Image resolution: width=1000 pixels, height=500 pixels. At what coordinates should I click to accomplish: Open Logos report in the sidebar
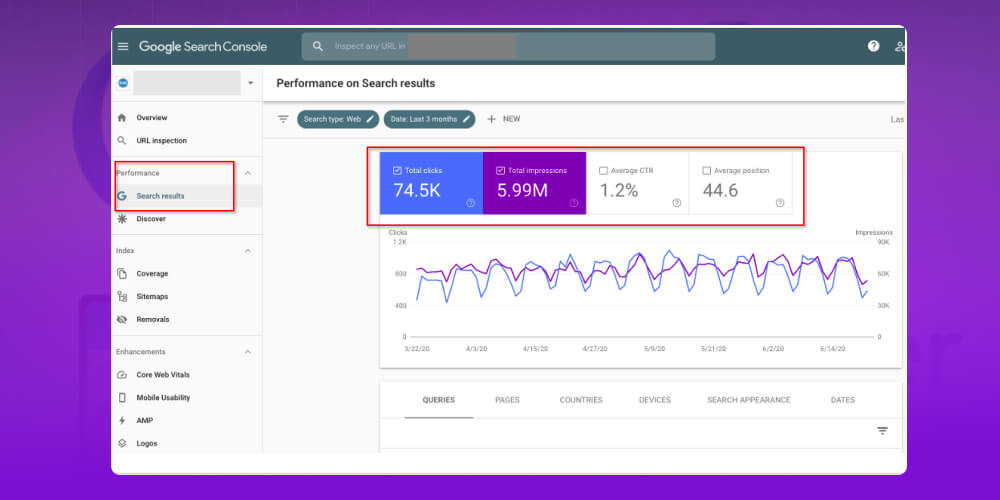pyautogui.click(x=147, y=443)
